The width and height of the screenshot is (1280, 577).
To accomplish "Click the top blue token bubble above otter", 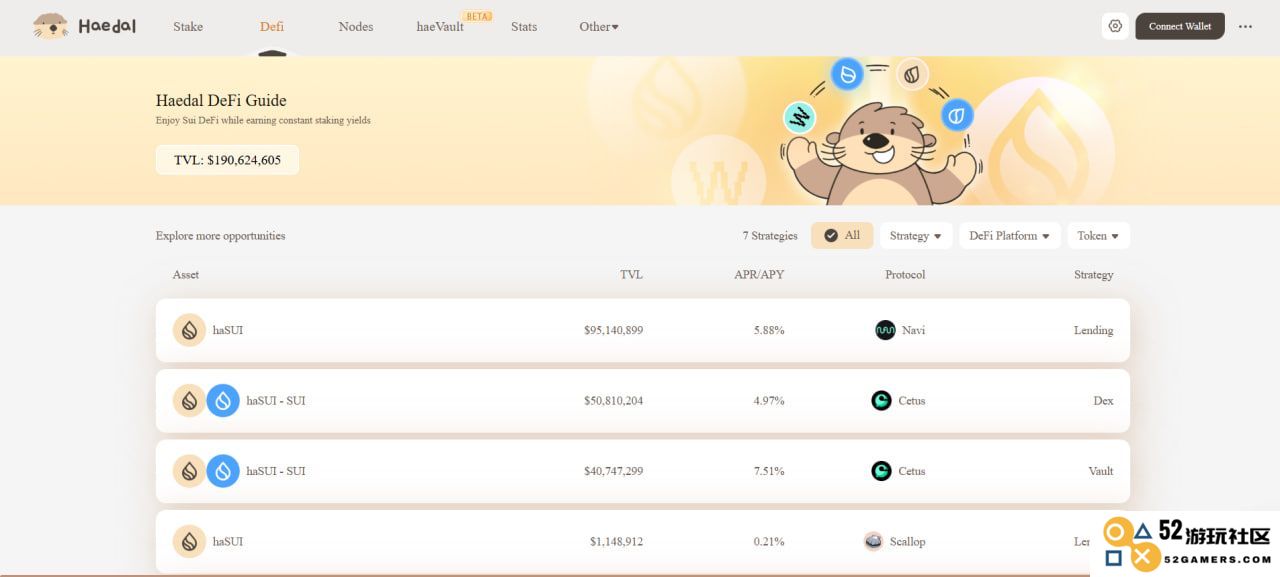I will 848,74.
